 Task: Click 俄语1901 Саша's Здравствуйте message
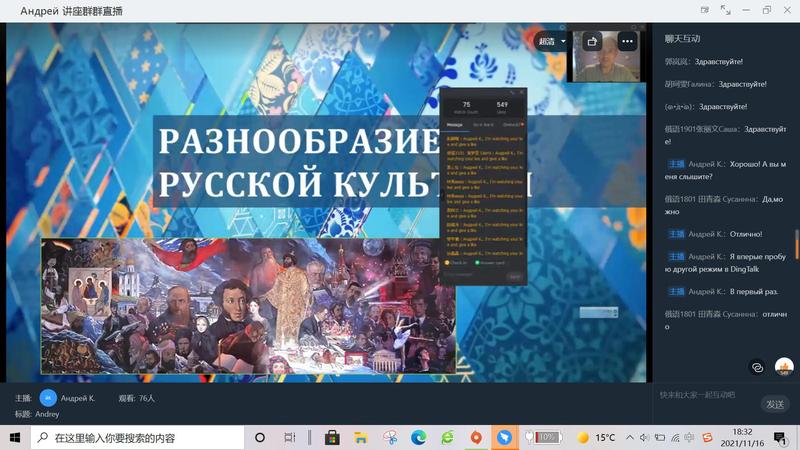click(726, 135)
